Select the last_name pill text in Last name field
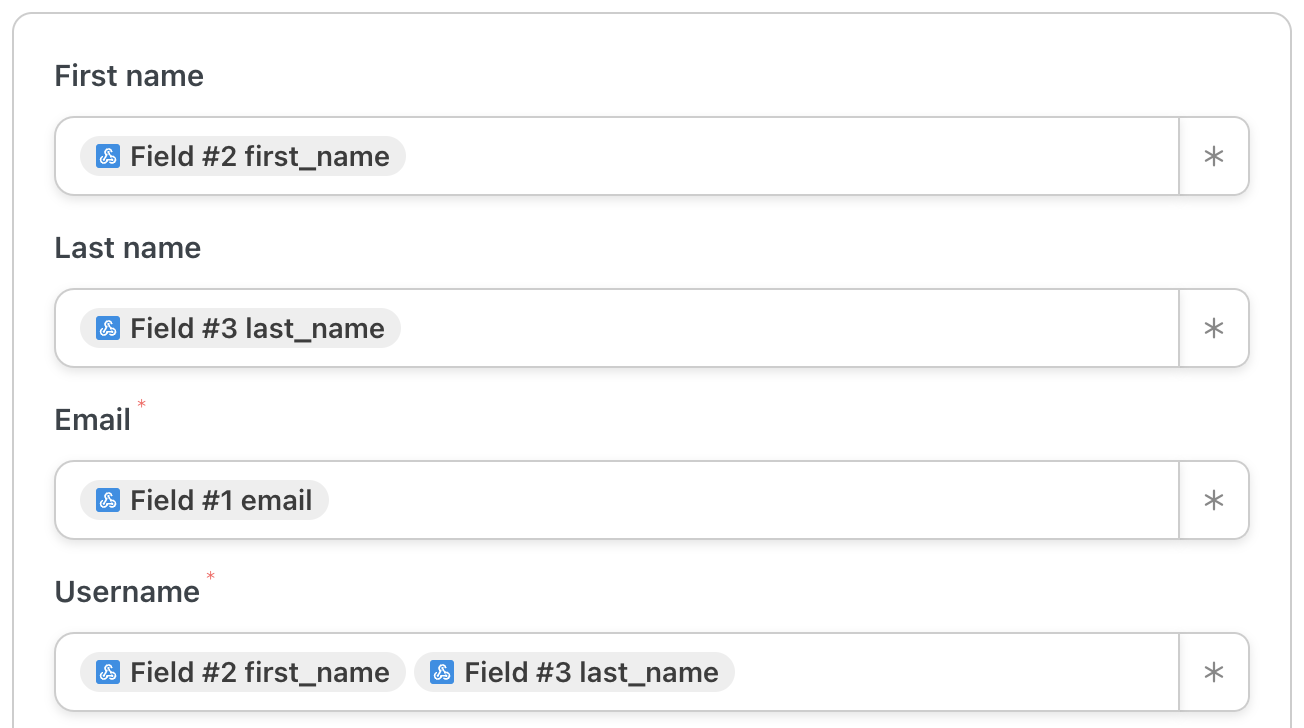 point(257,329)
